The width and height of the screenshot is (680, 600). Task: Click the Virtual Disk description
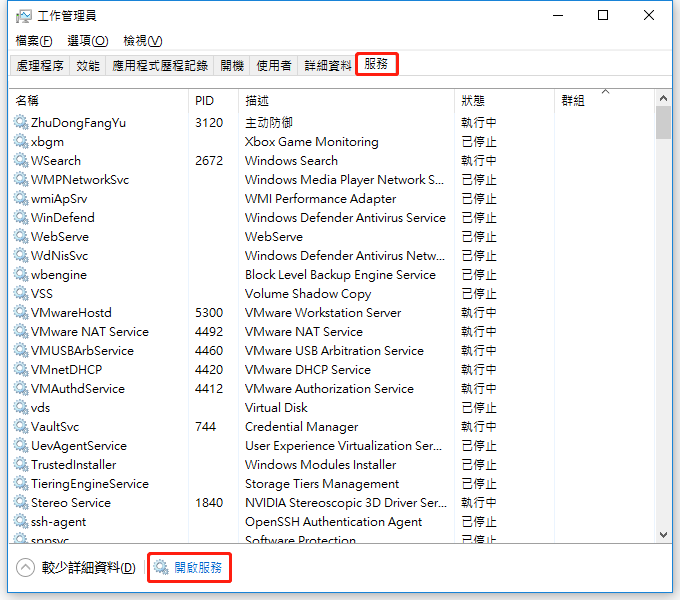click(x=276, y=408)
